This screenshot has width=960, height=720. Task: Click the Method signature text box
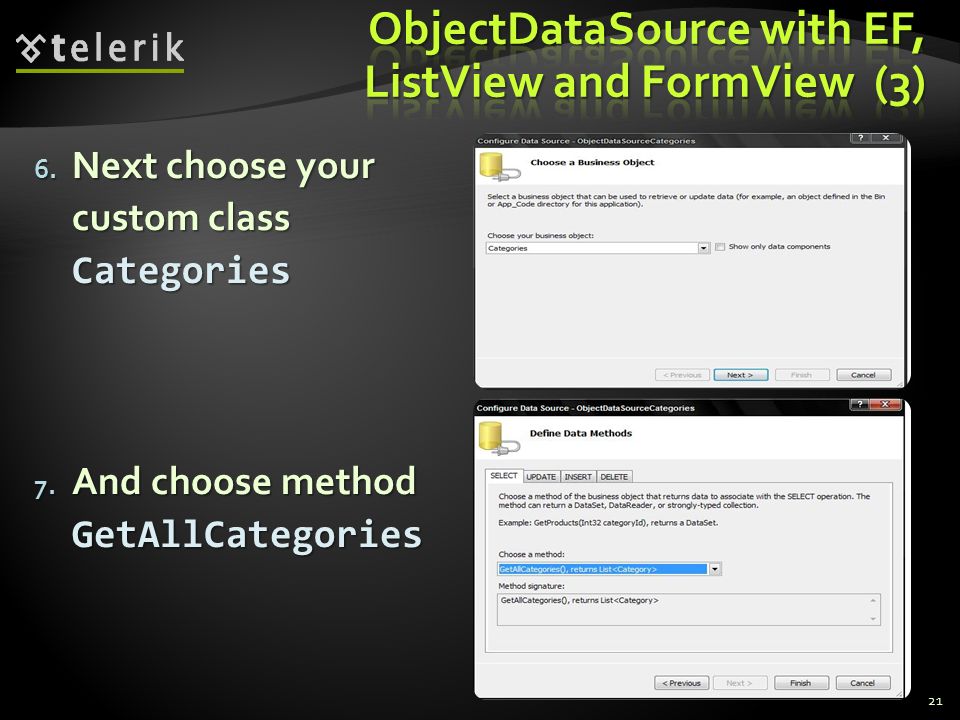pos(689,609)
